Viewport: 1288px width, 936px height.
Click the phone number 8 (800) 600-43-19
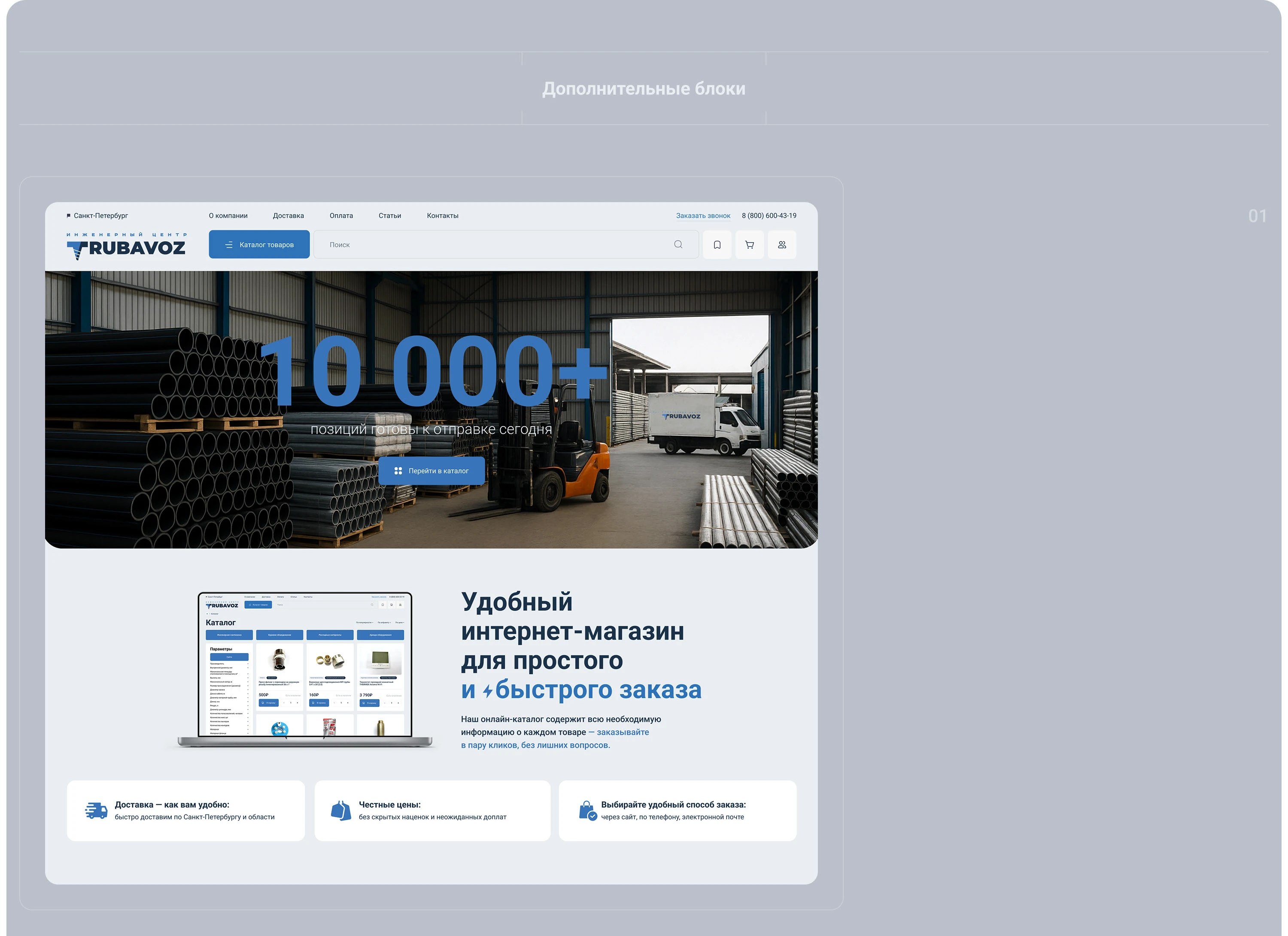coord(769,216)
